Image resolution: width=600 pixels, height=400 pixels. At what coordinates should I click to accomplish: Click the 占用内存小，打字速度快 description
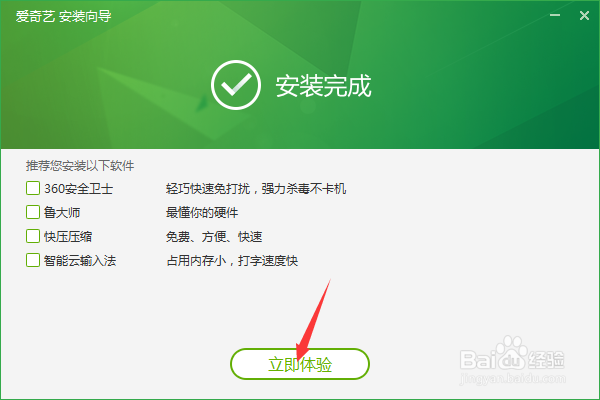(x=232, y=261)
